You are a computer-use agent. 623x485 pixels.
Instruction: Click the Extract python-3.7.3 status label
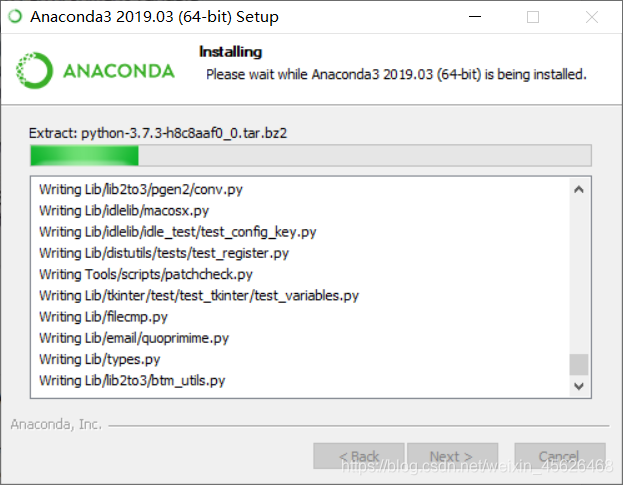(158, 133)
